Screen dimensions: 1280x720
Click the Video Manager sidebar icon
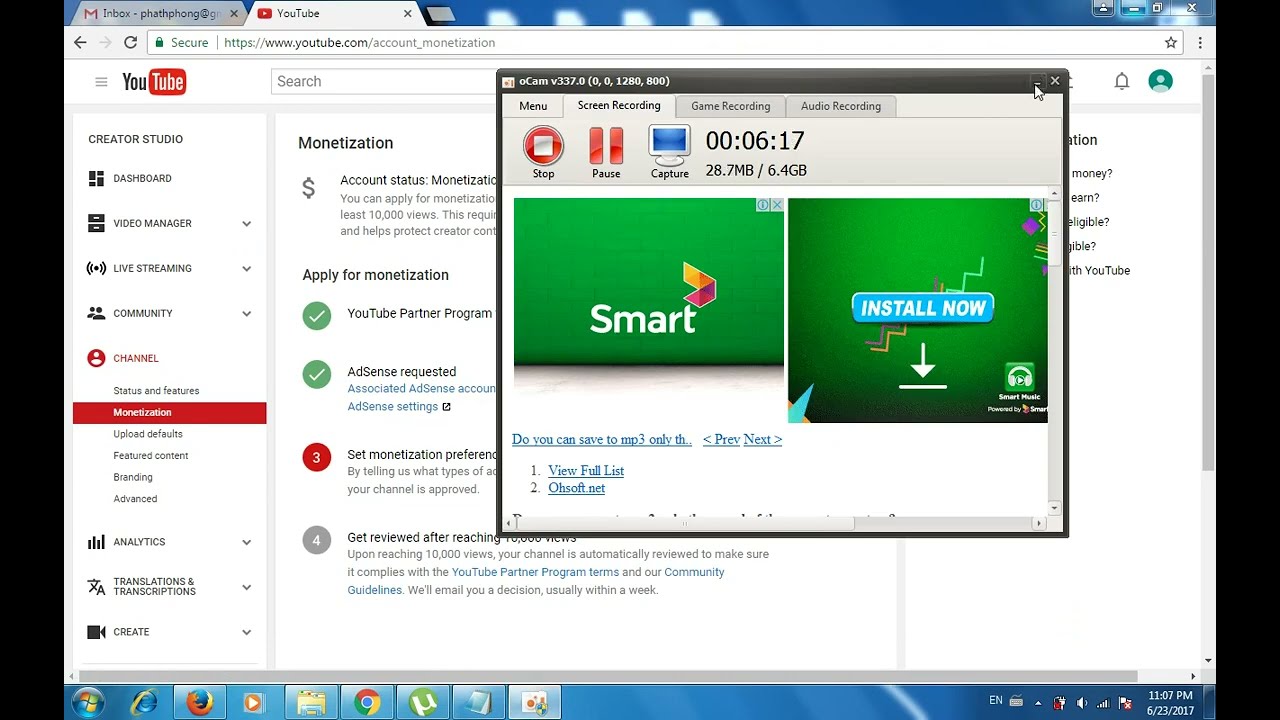coord(96,223)
